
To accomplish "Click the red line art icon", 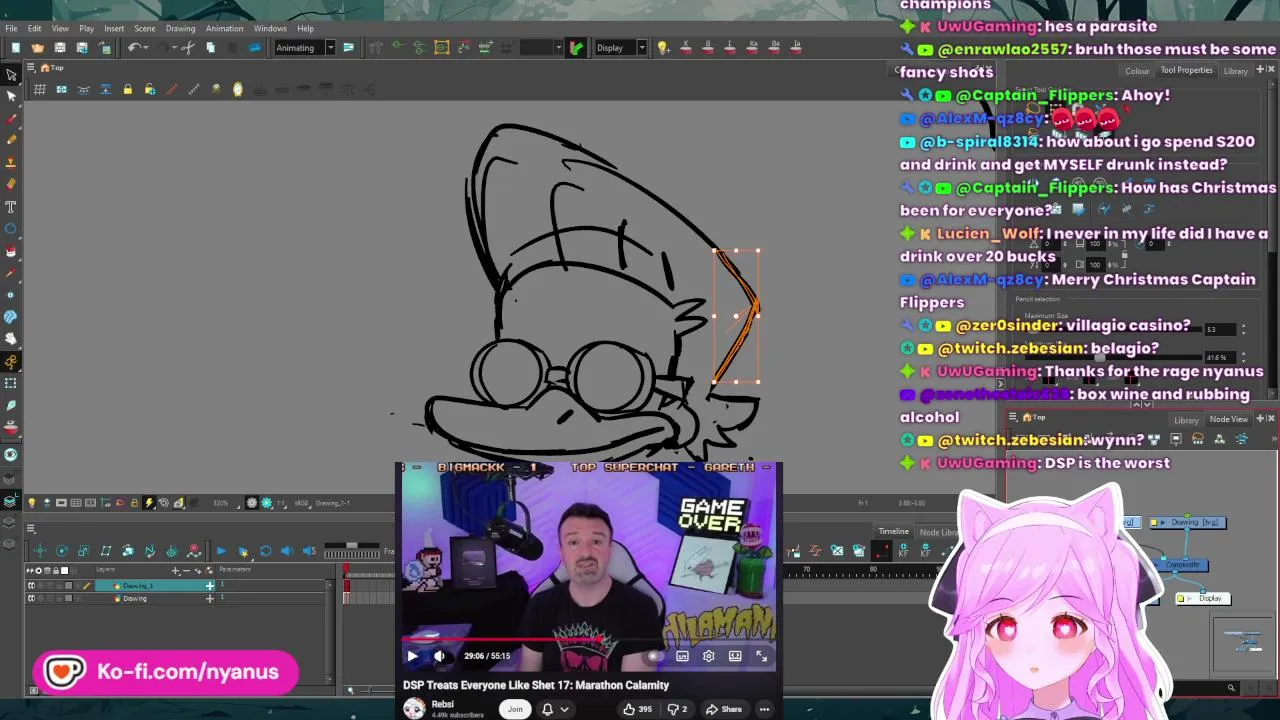I will click(171, 90).
